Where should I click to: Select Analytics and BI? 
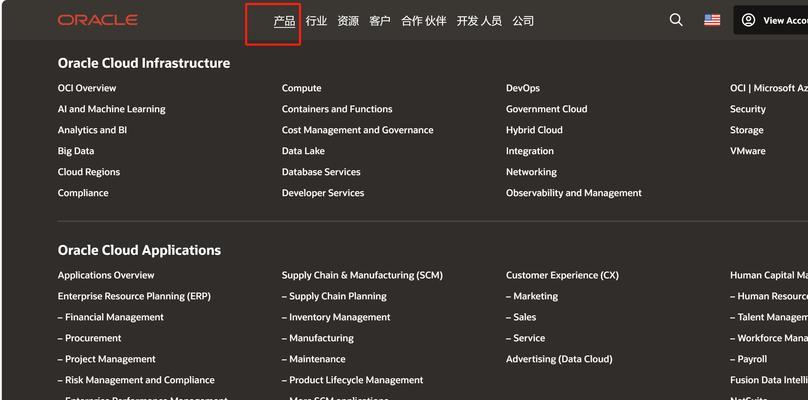92,130
